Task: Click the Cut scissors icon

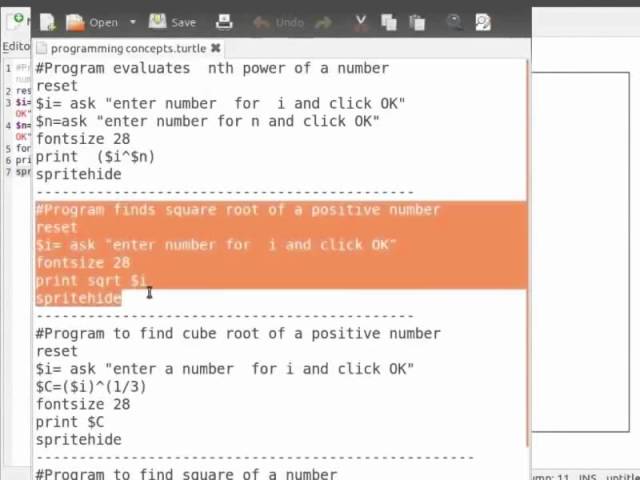Action: [x=360, y=22]
